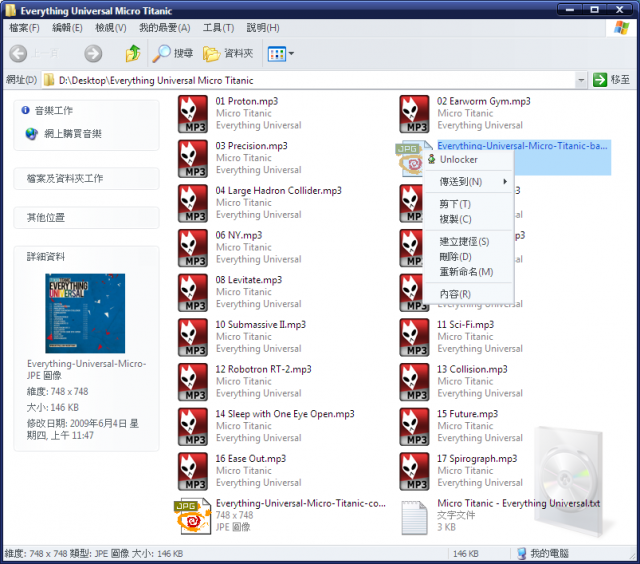This screenshot has width=640, height=564.
Task: Select 14 Sleep with One Eye Open.mp3 icon
Action: [x=193, y=426]
